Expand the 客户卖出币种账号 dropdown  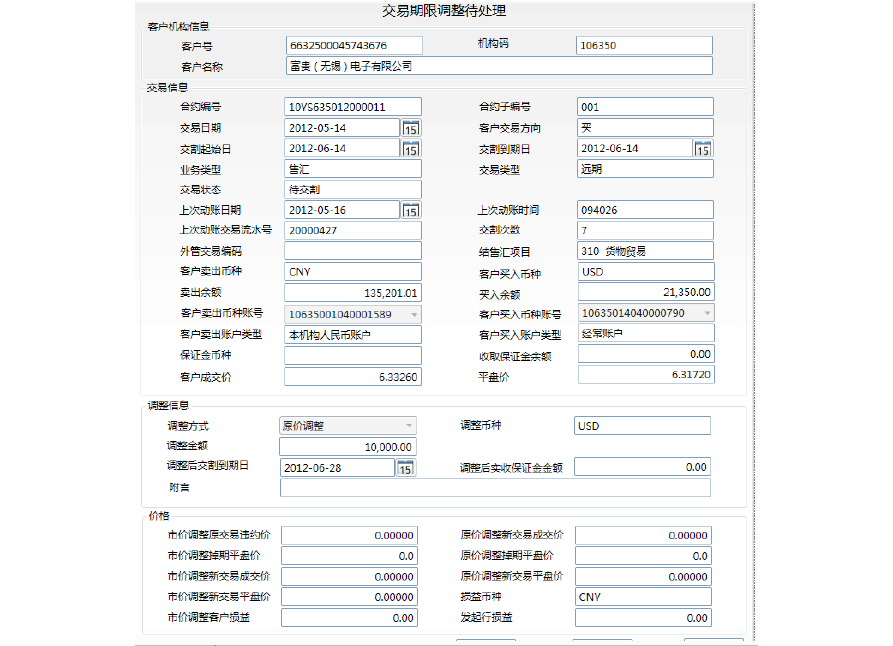[414, 314]
